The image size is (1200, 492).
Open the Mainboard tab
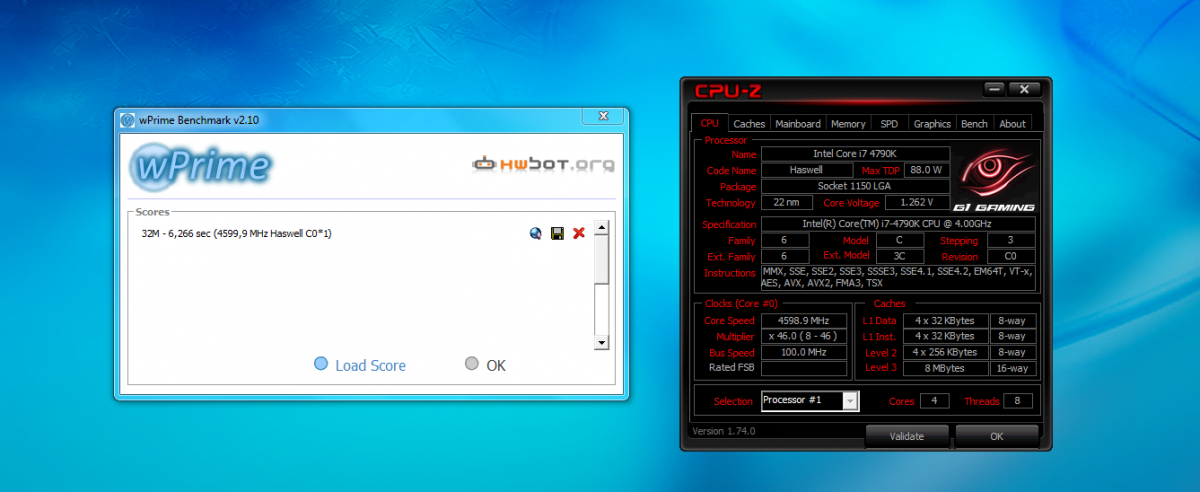tap(798, 124)
